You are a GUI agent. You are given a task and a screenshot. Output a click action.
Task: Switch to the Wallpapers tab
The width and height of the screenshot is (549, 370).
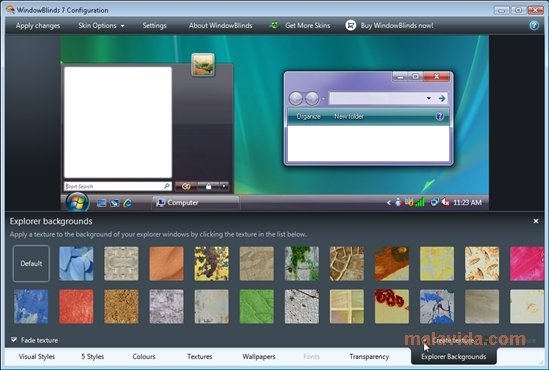(x=259, y=357)
